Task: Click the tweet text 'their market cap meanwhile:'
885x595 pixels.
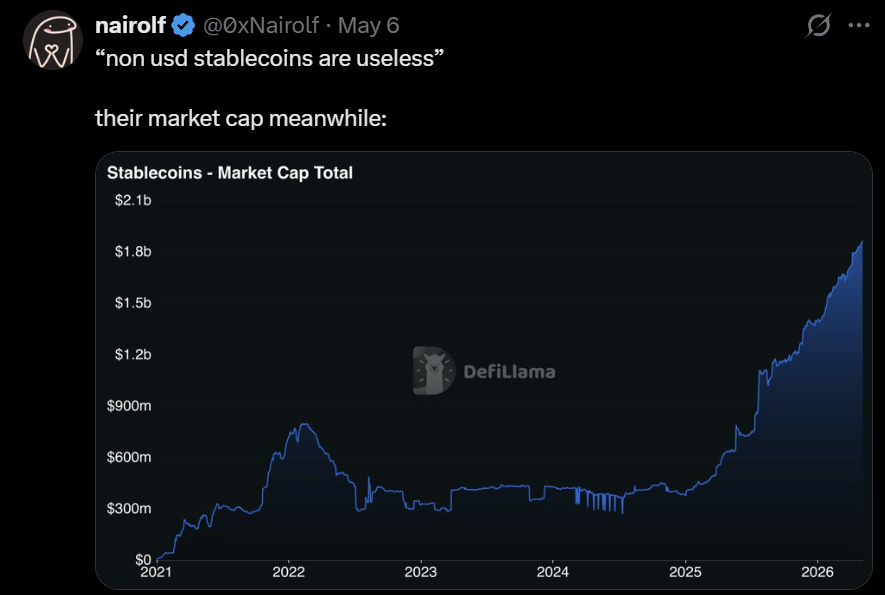Action: pyautogui.click(x=241, y=119)
